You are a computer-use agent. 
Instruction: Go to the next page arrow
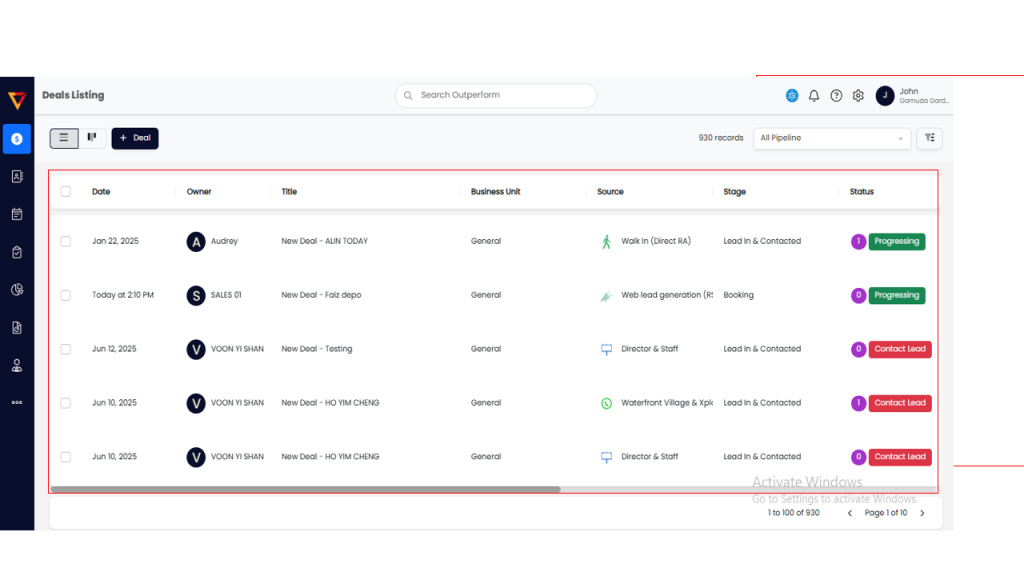click(x=922, y=513)
